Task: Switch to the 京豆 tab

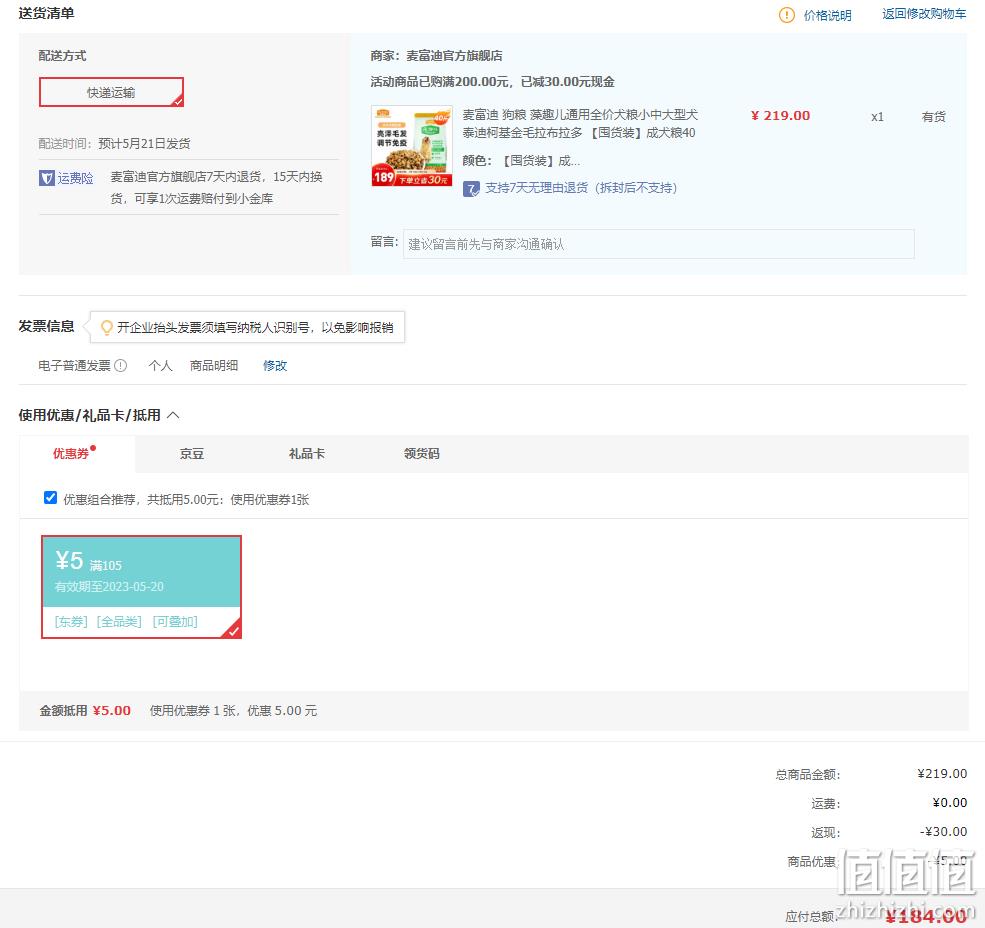Action: point(192,454)
